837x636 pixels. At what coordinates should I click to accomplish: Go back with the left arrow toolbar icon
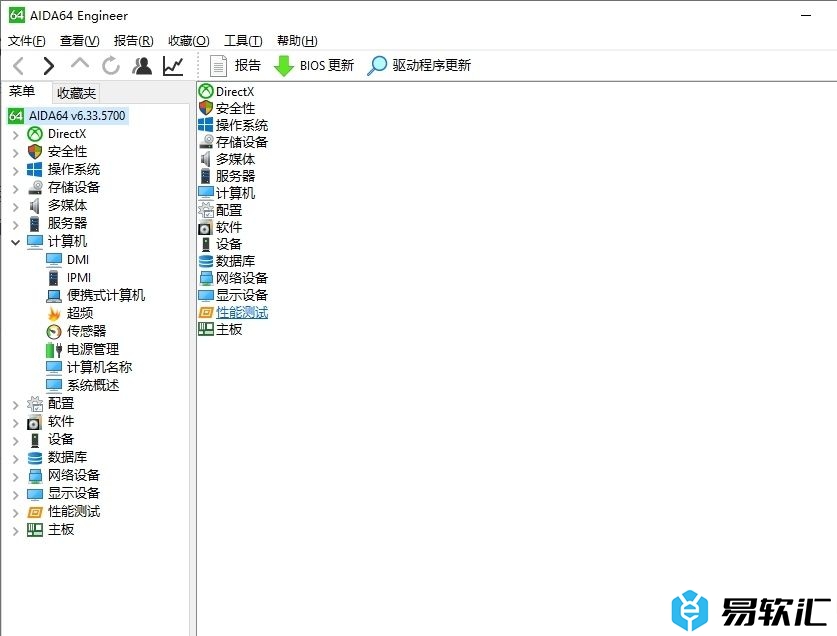(19, 66)
